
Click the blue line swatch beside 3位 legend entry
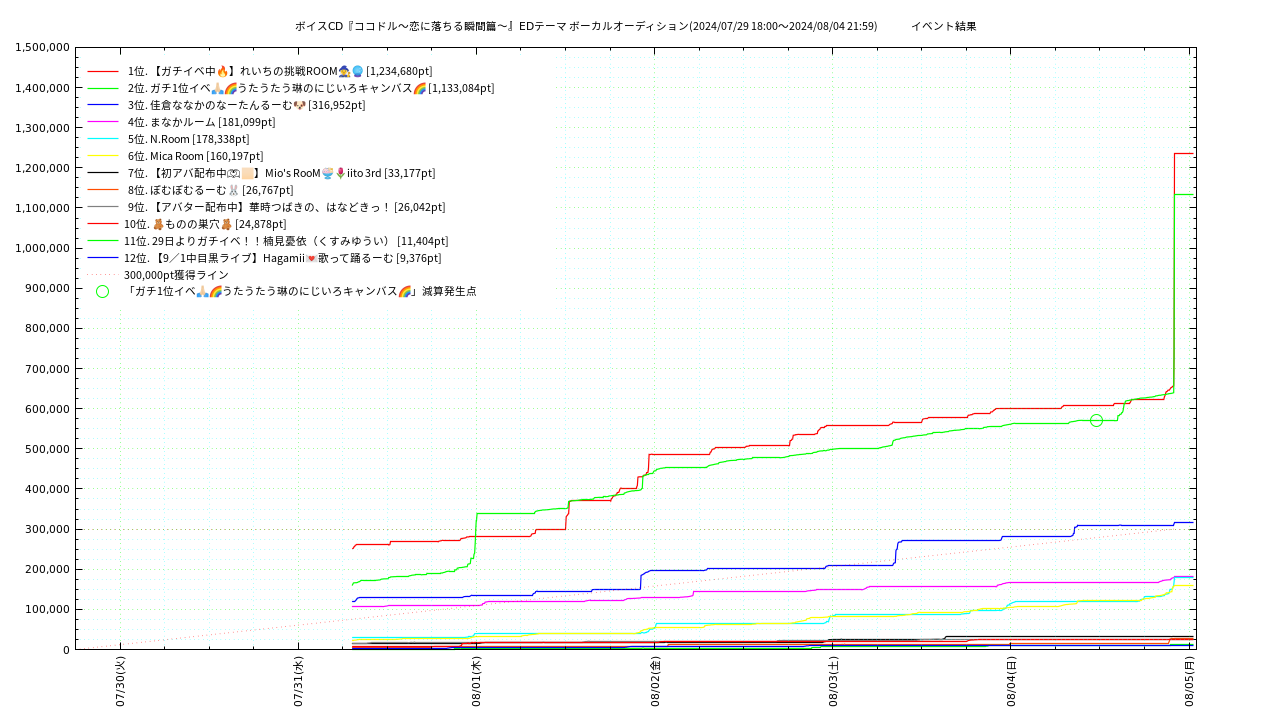tap(103, 105)
